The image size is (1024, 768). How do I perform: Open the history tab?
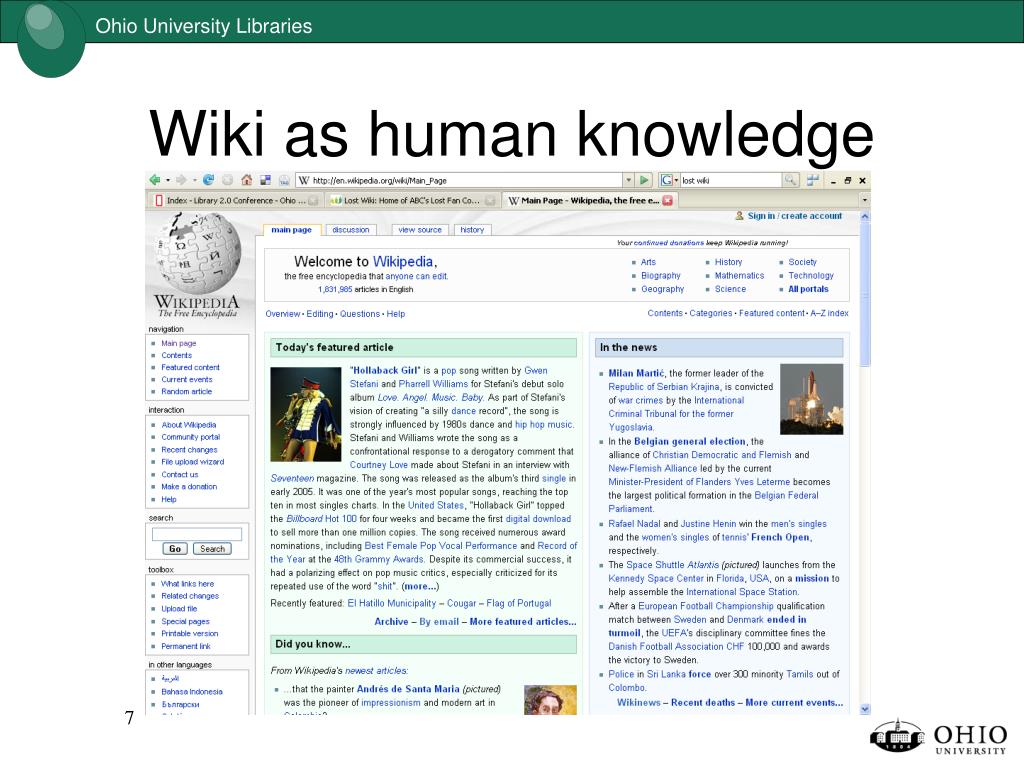tap(472, 230)
